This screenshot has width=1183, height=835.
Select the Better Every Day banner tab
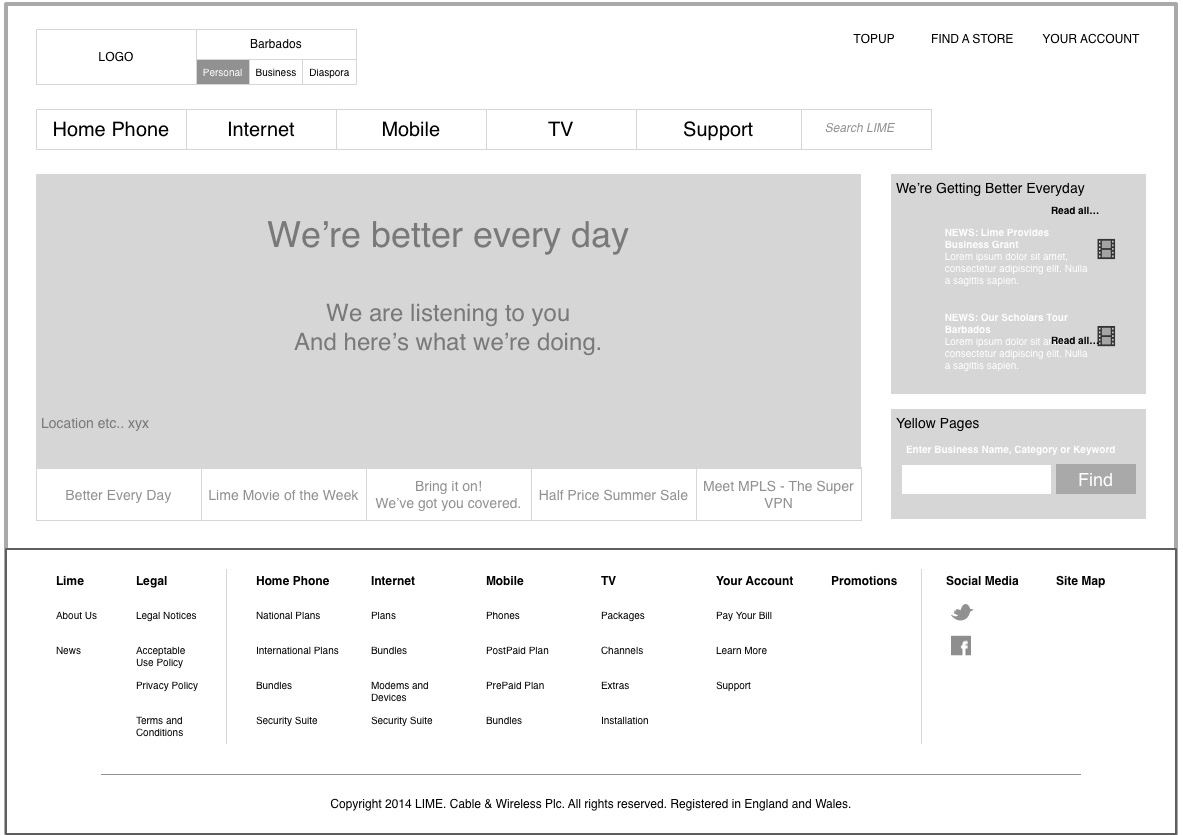(x=118, y=495)
